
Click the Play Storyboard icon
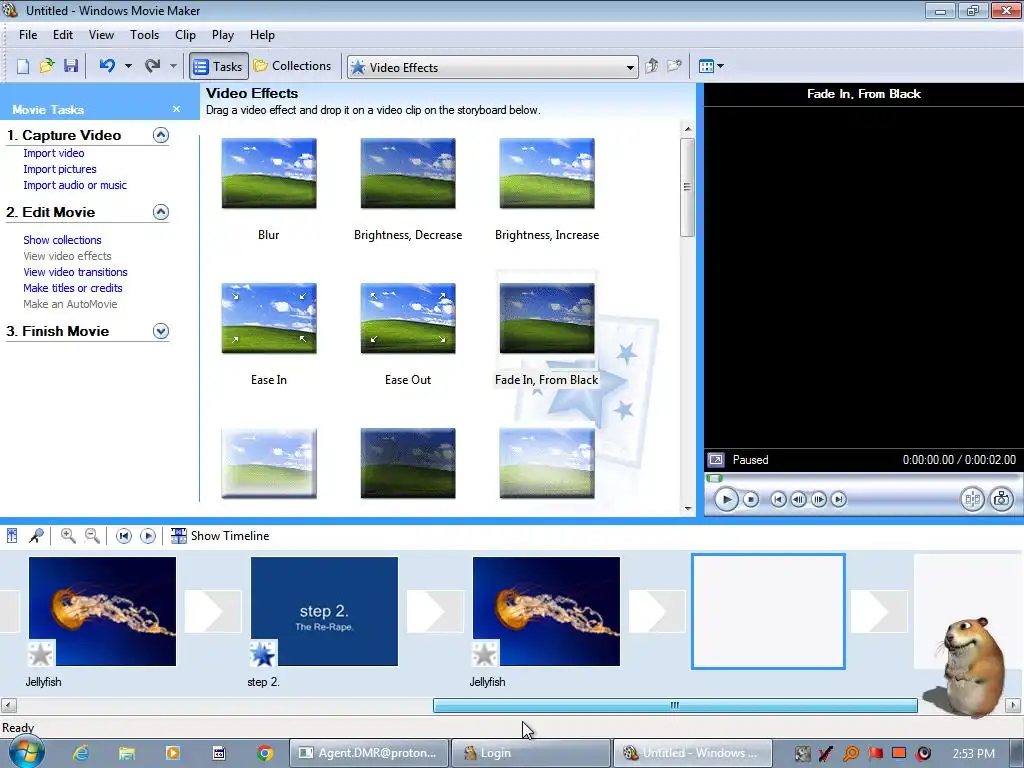148,536
